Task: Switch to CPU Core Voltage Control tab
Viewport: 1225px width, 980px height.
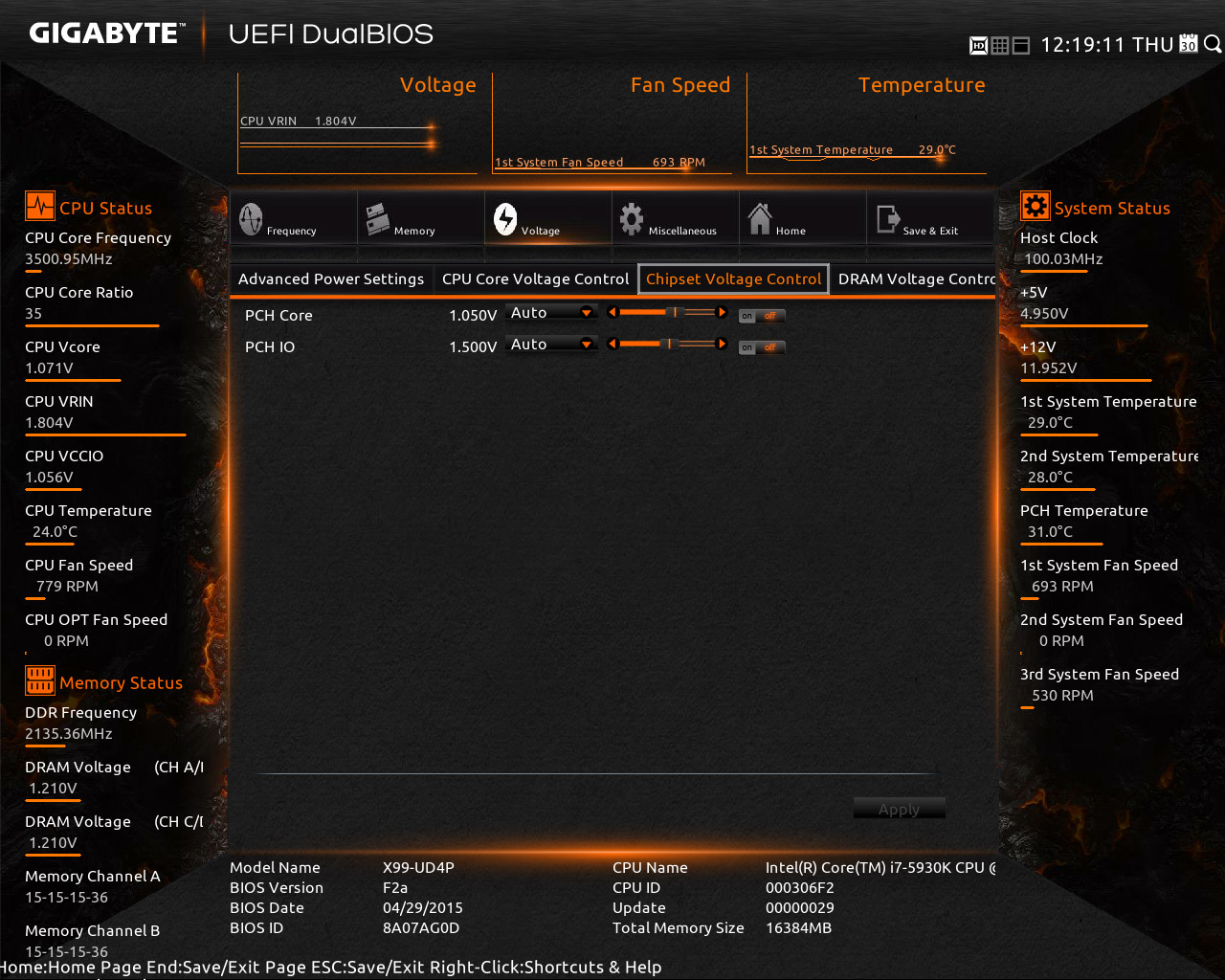Action: pyautogui.click(x=536, y=278)
